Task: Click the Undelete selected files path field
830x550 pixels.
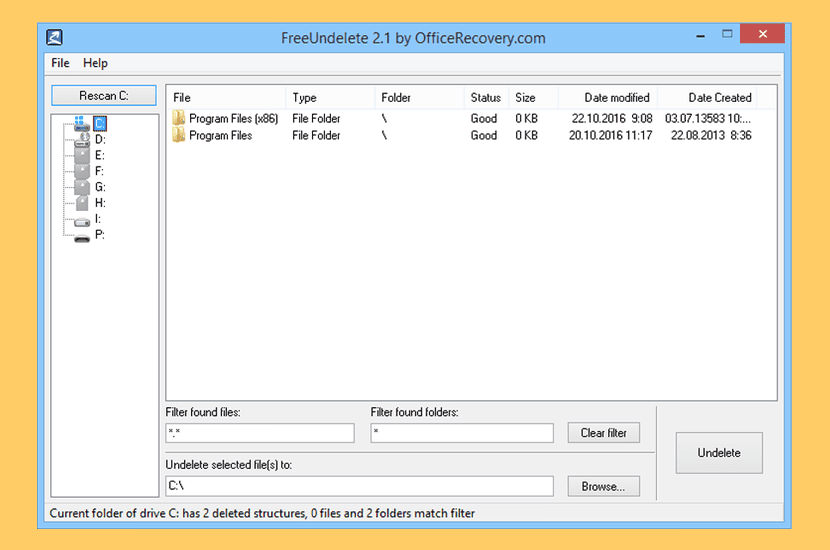Action: 359,486
